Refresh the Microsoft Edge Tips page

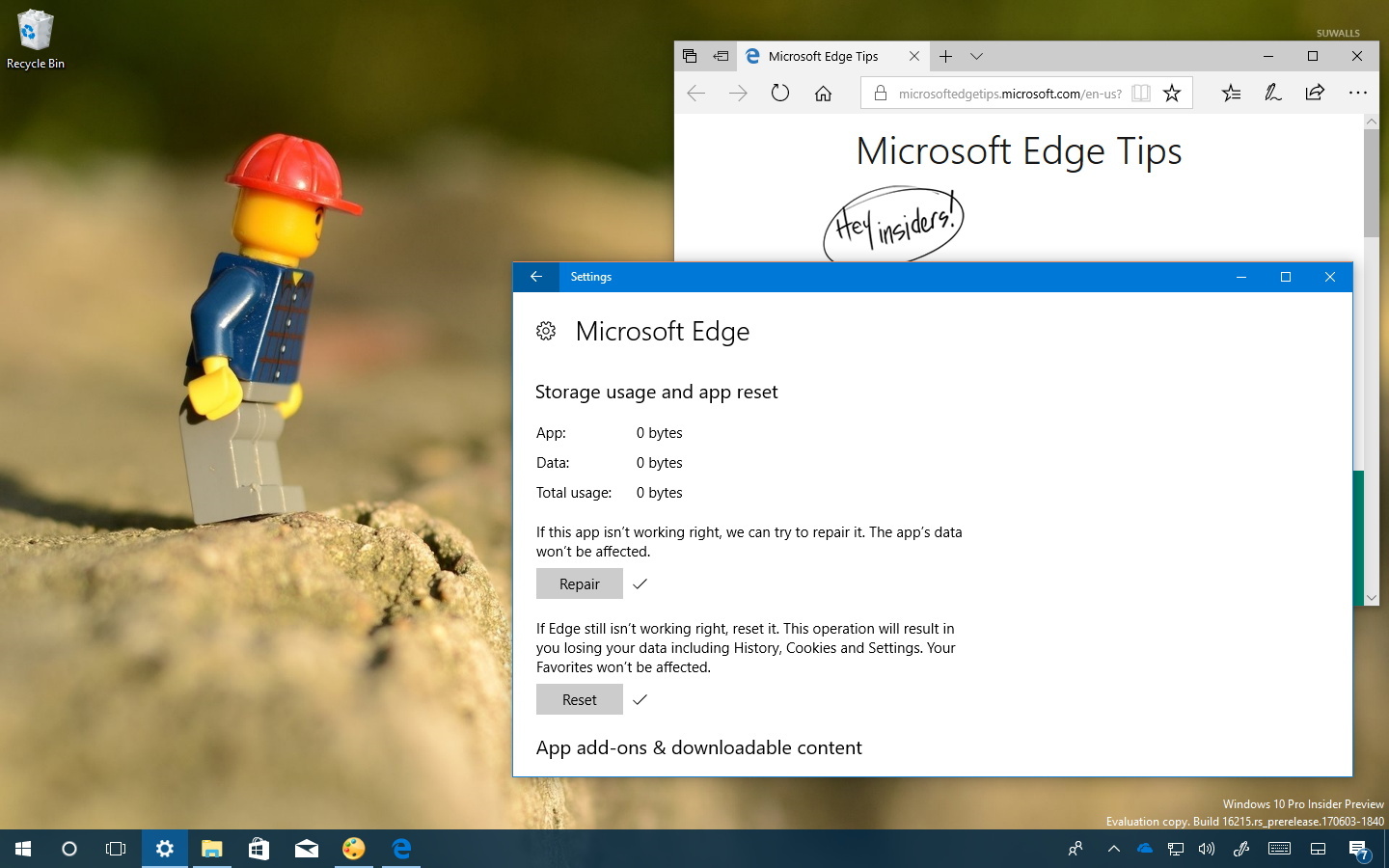click(x=780, y=93)
